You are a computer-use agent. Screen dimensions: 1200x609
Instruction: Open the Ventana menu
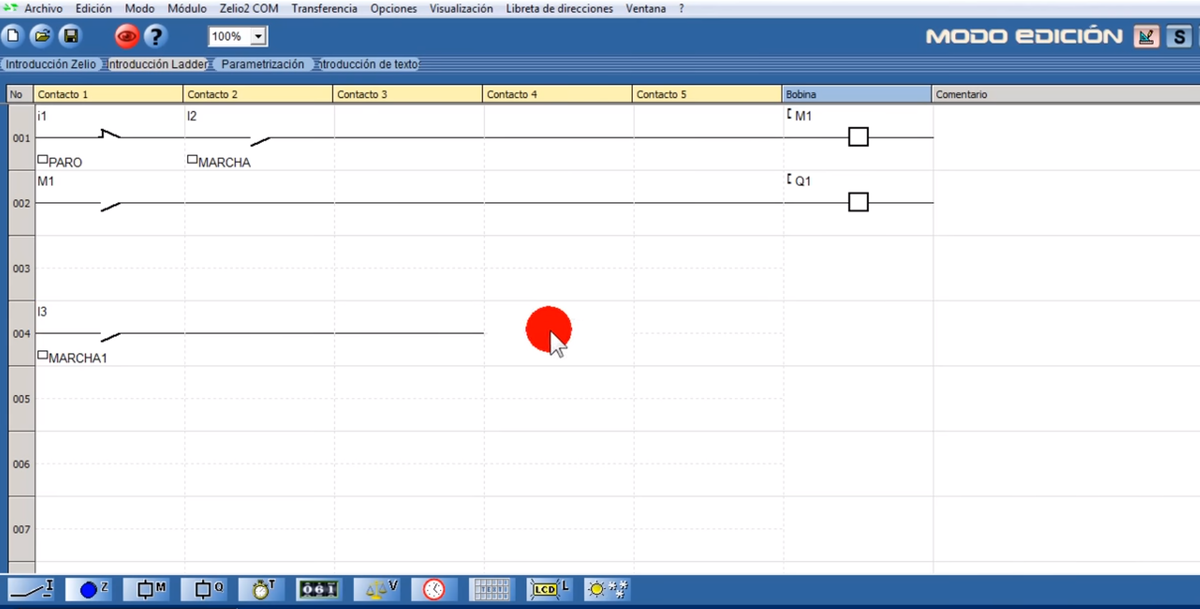point(646,8)
